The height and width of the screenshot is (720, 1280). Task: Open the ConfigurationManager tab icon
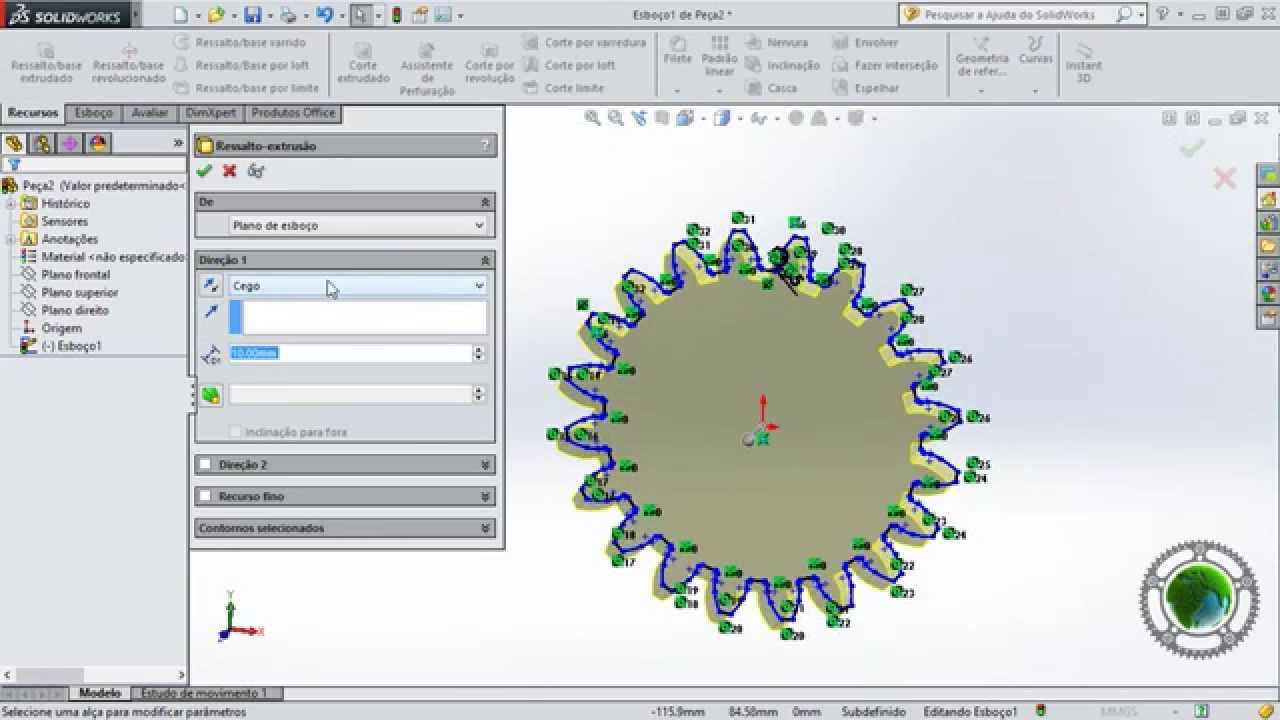tap(70, 143)
